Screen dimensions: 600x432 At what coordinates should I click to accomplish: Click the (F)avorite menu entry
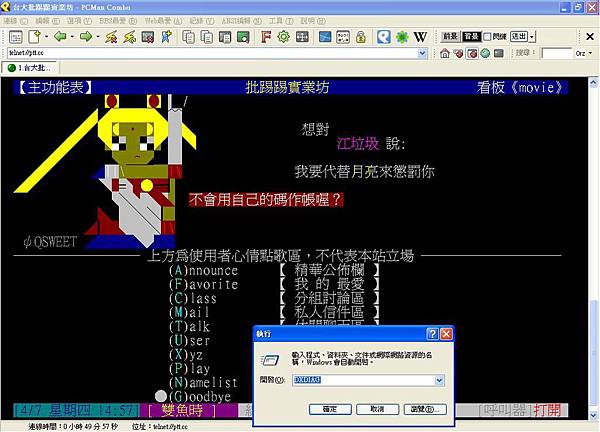pyautogui.click(x=203, y=284)
